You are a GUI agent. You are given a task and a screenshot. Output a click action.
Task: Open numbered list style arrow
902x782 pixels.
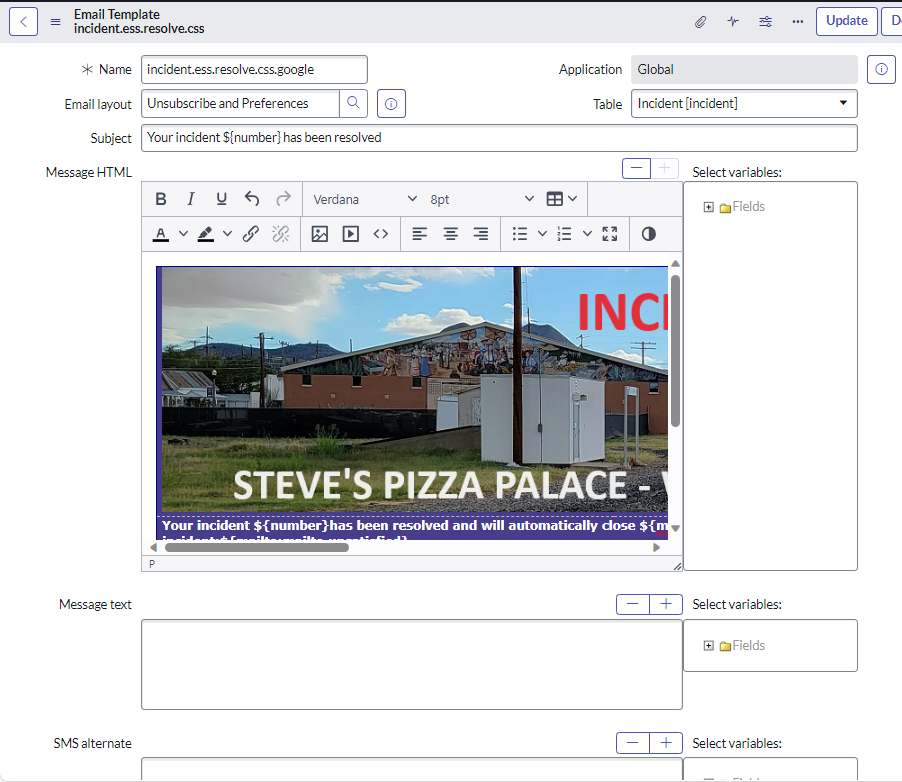[587, 234]
